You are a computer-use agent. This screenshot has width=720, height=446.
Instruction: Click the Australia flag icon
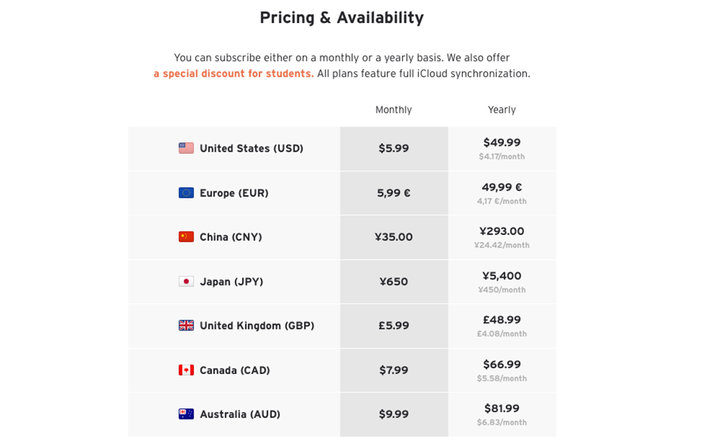(186, 414)
